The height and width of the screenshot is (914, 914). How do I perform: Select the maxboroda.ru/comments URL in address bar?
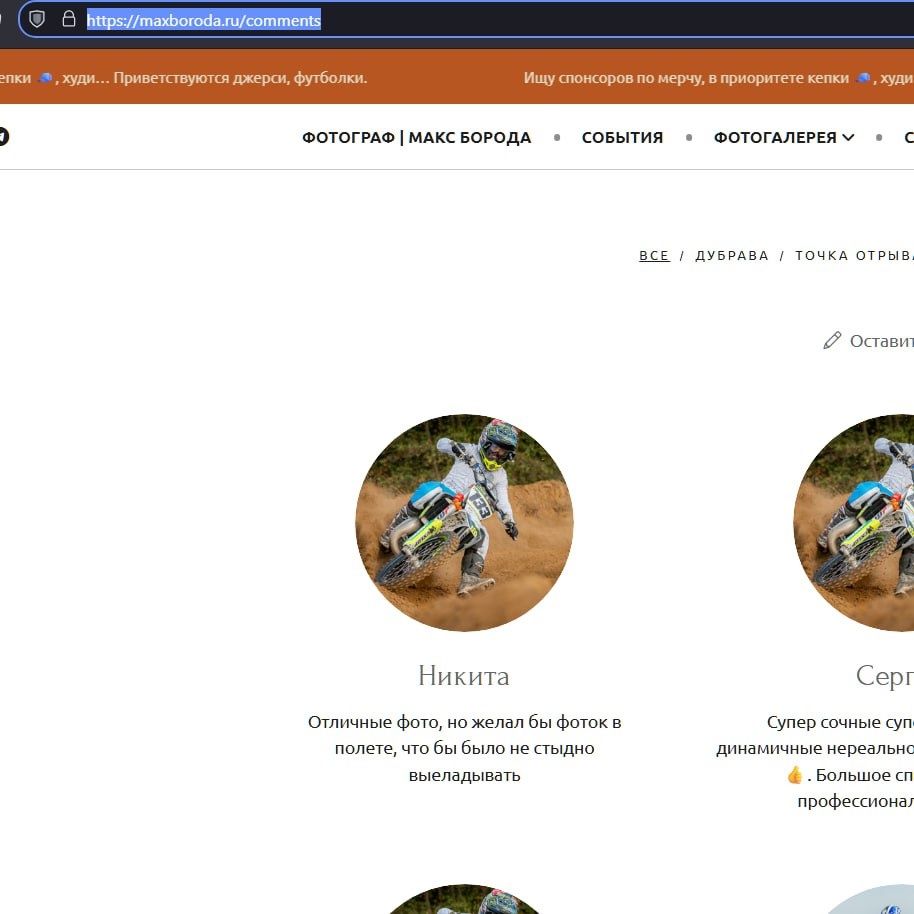coord(203,20)
